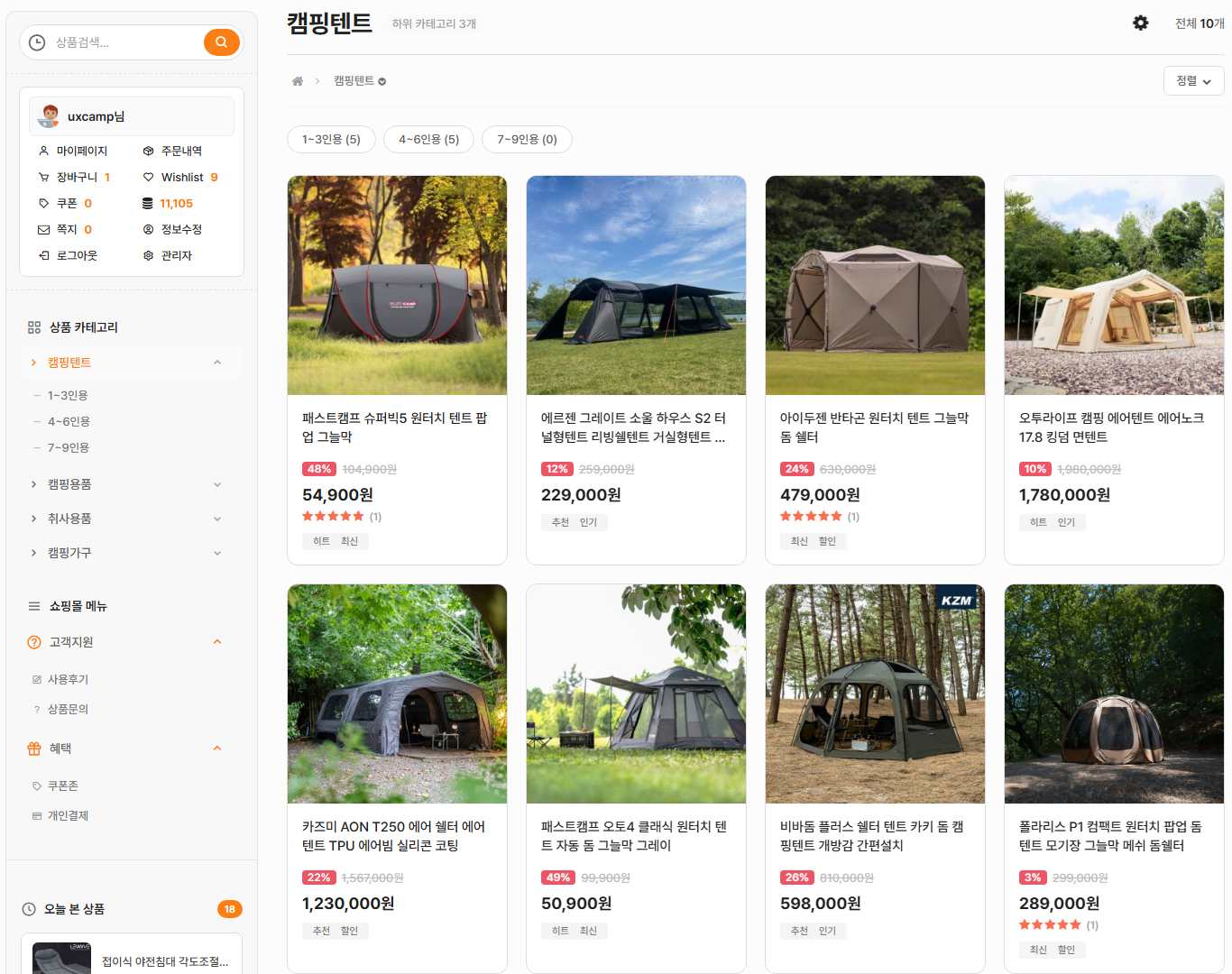Go to 쿠폰존 coupon zone
The height and width of the screenshot is (974, 1232).
(x=62, y=786)
